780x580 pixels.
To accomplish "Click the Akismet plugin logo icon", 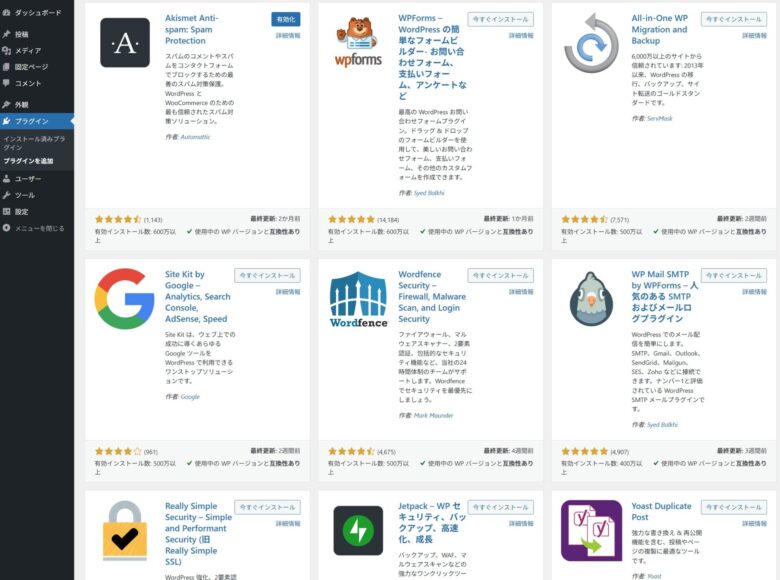I will click(125, 43).
